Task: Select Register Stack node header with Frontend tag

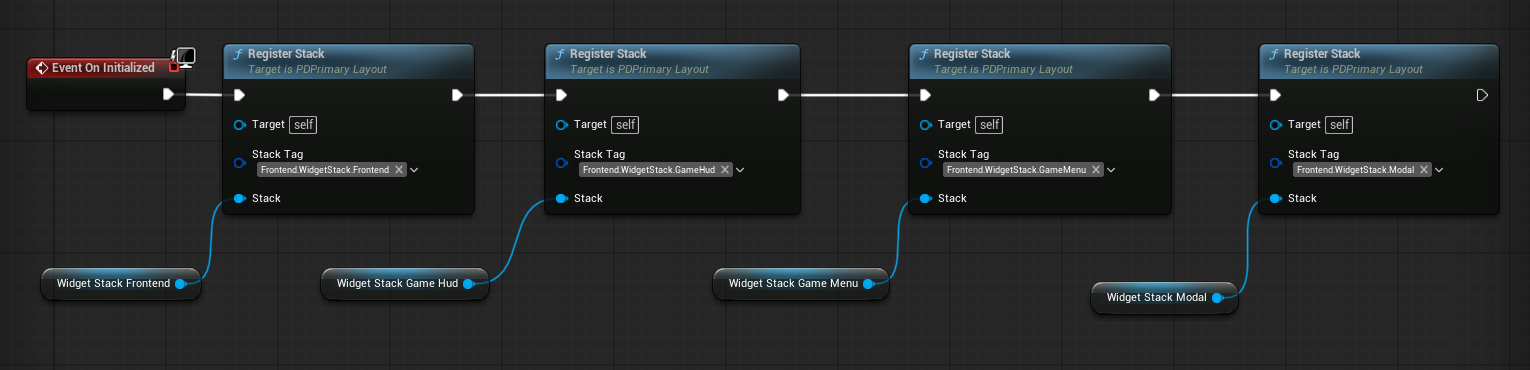Action: (349, 61)
